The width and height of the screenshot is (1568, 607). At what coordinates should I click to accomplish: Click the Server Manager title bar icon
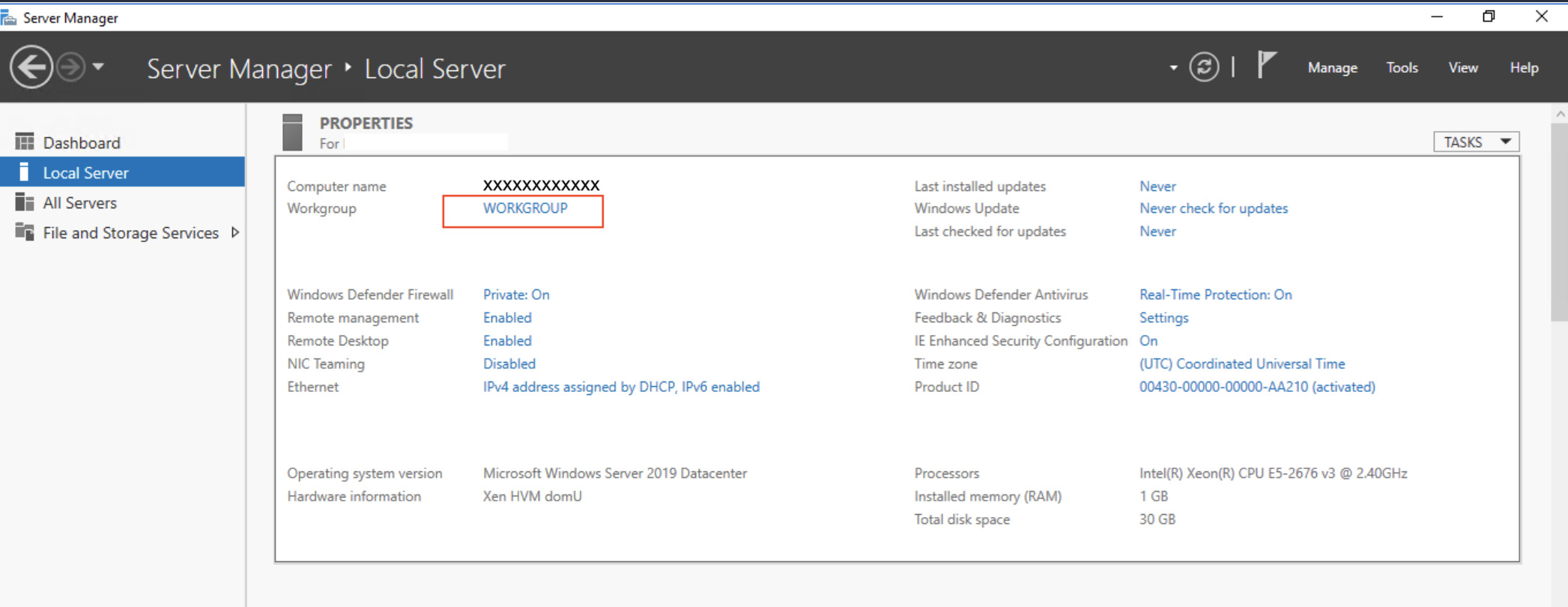(9, 17)
